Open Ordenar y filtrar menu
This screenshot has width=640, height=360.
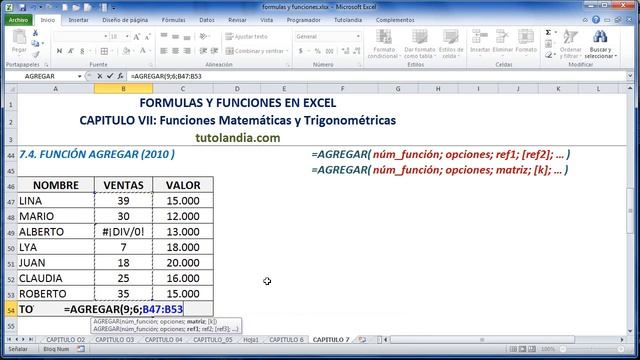[570, 44]
